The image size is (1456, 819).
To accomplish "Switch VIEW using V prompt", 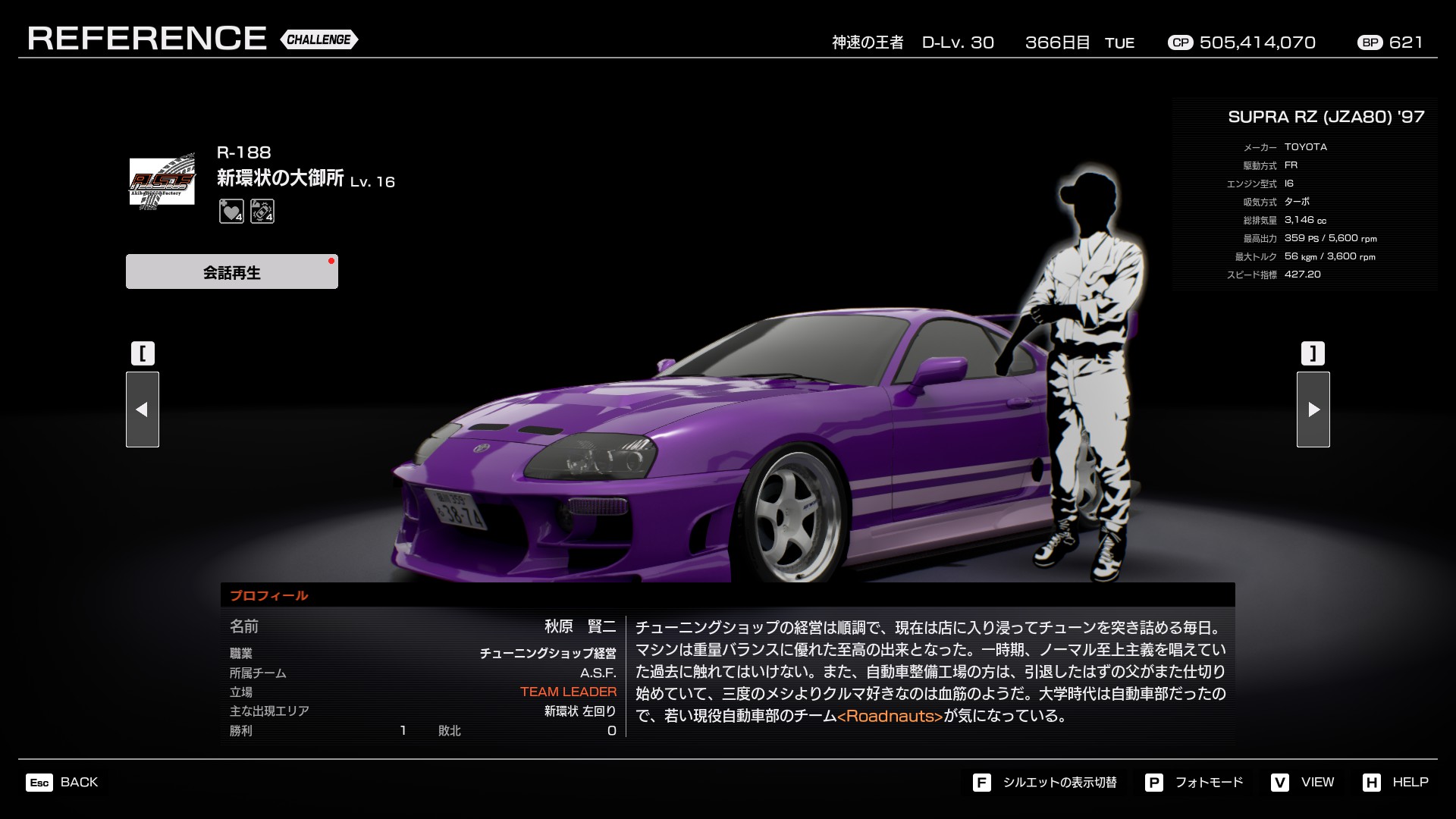I will click(1303, 782).
